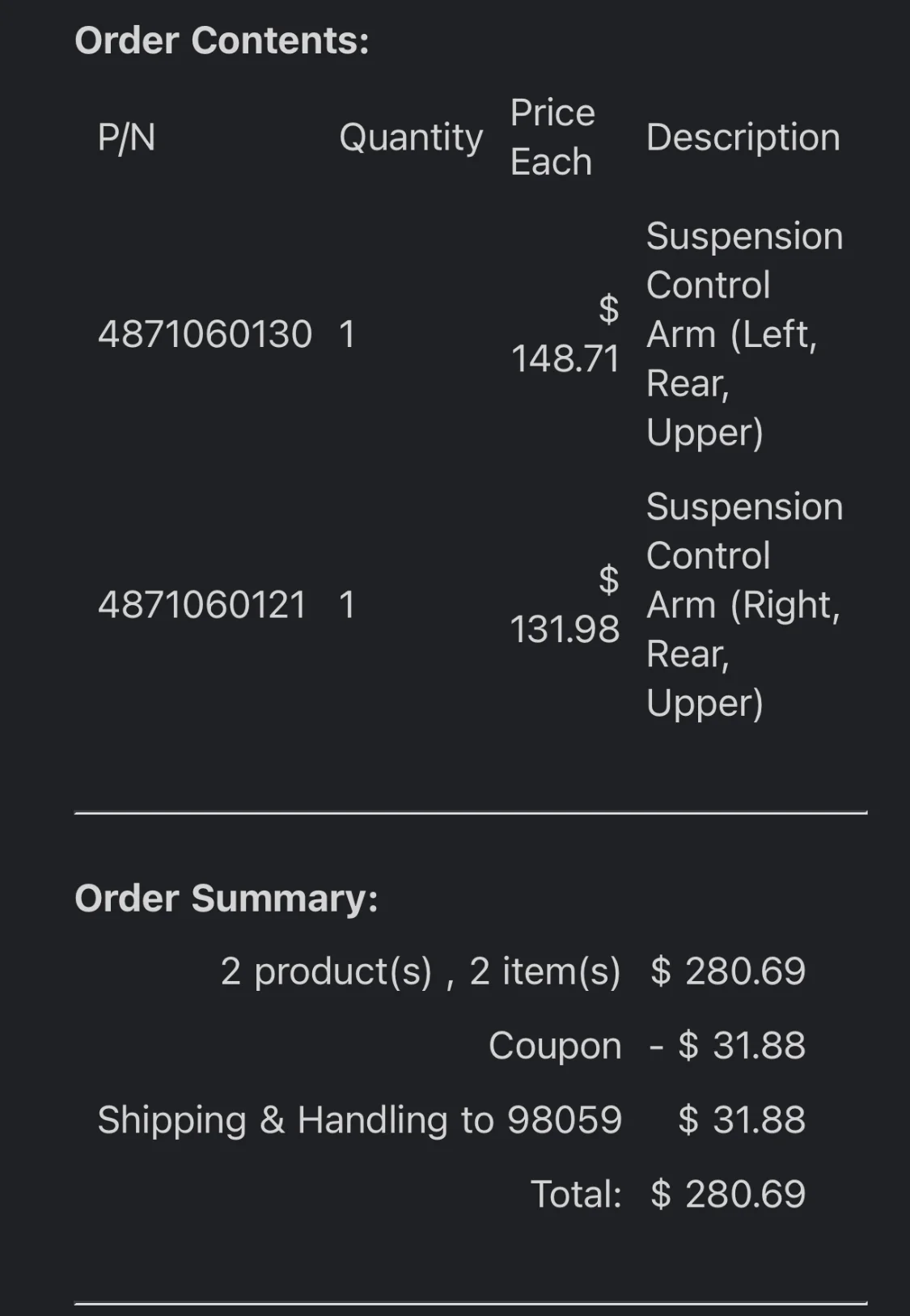Viewport: 910px width, 1316px height.
Task: Click the quantity for part 4871060130
Action: 347,334
